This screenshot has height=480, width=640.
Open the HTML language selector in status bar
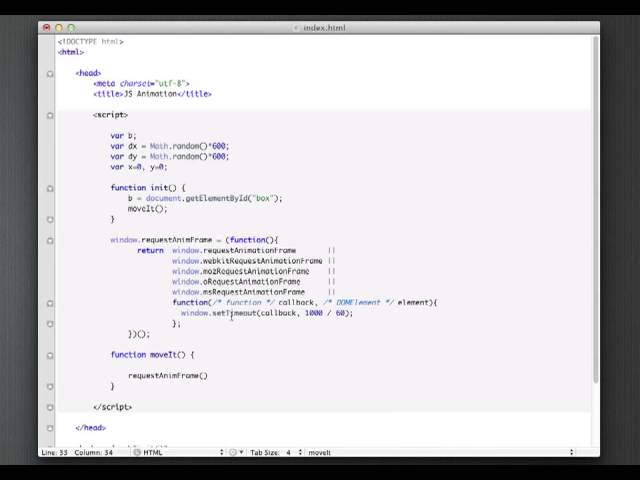coord(179,452)
